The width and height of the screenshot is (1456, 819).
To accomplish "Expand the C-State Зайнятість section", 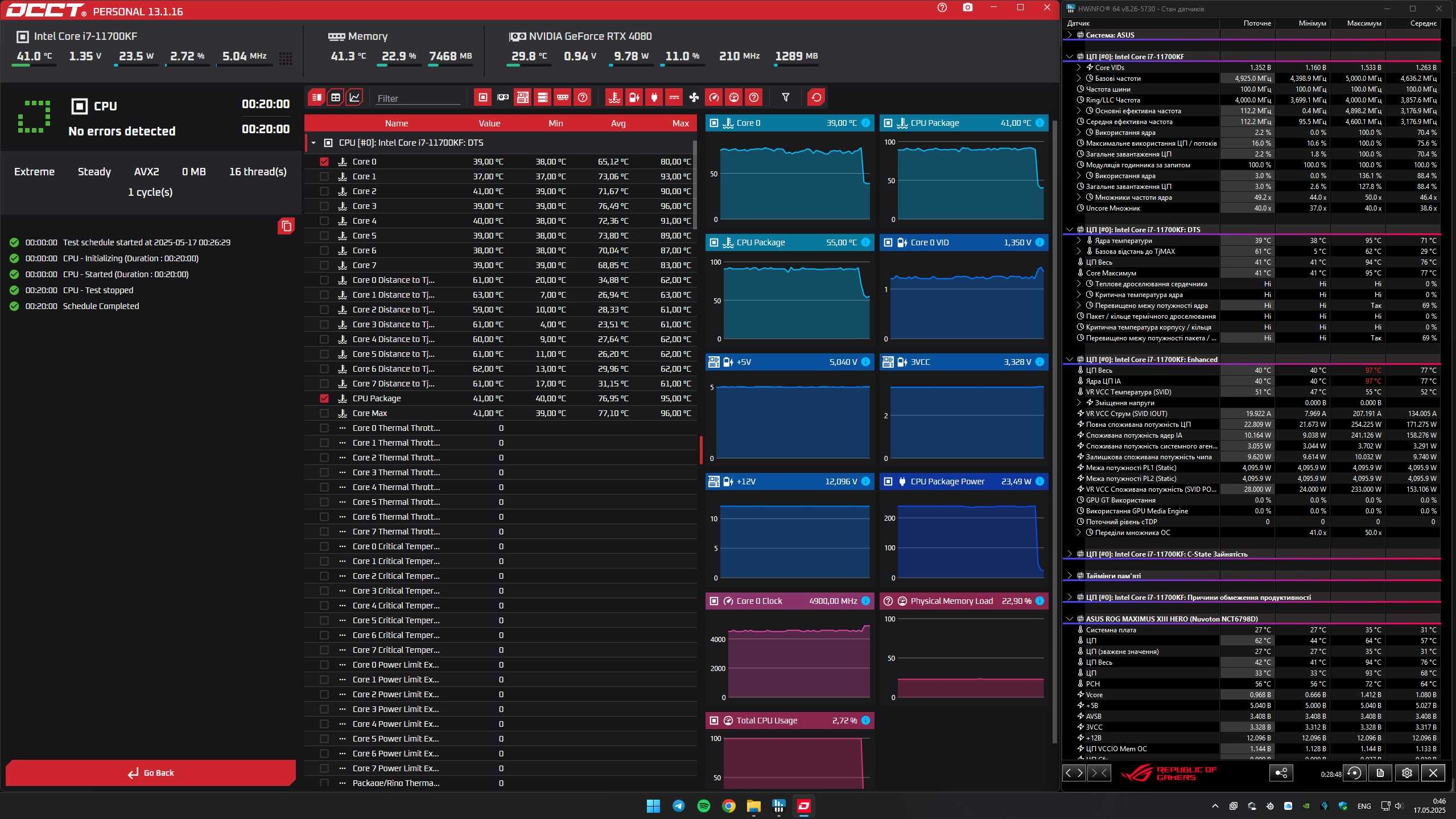I will pyautogui.click(x=1070, y=554).
